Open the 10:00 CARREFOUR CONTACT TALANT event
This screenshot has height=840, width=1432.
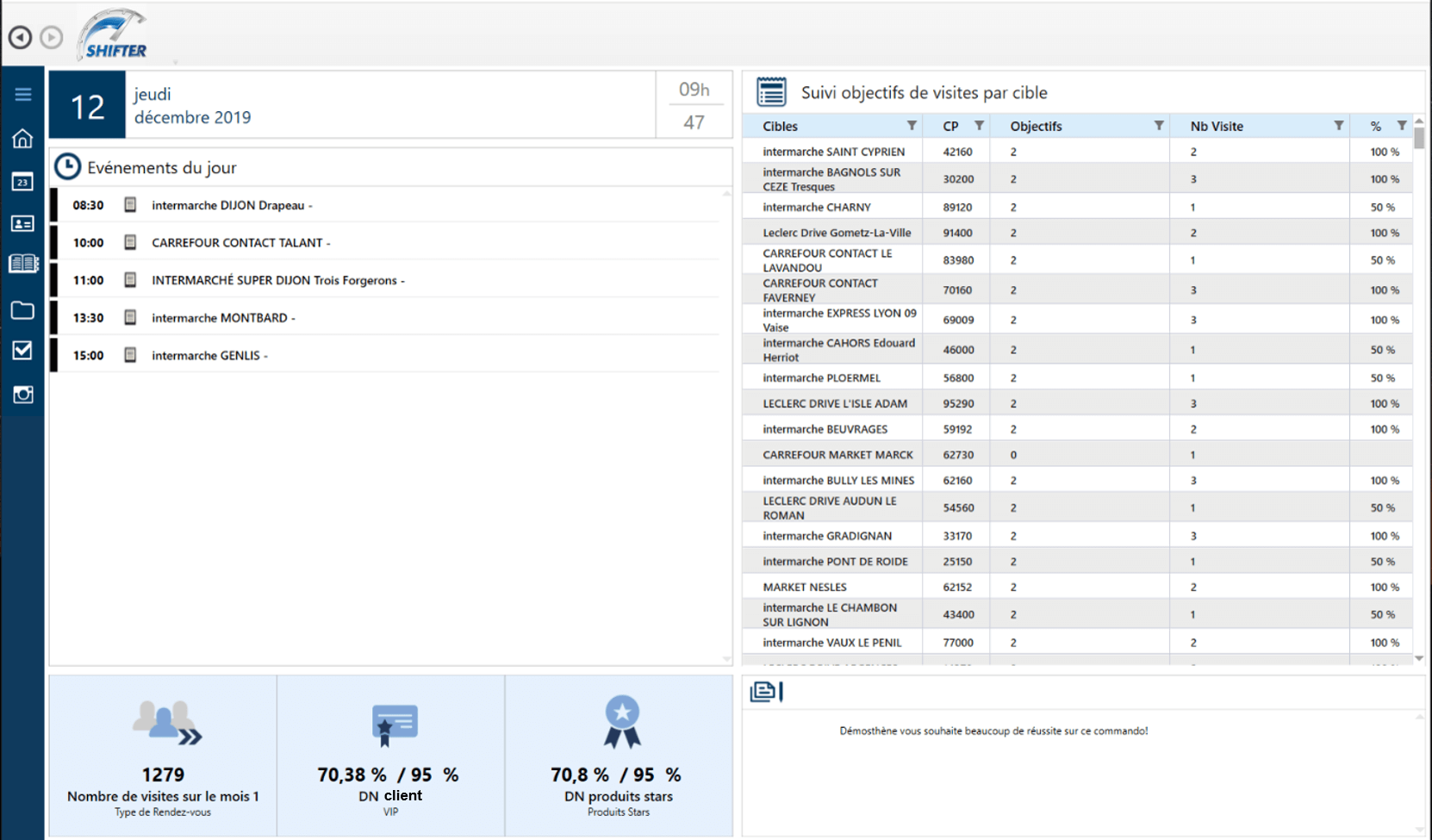pyautogui.click(x=385, y=242)
